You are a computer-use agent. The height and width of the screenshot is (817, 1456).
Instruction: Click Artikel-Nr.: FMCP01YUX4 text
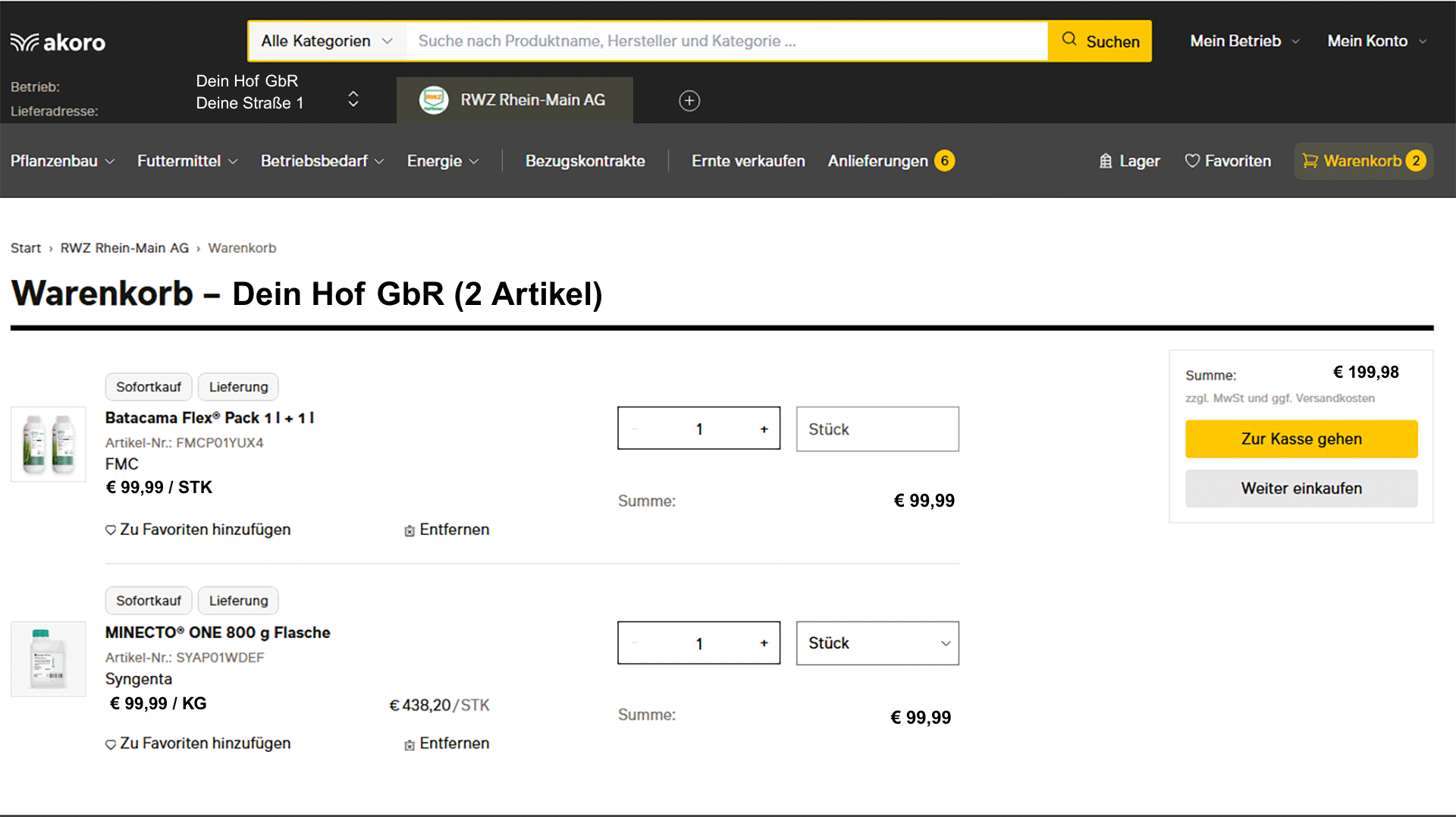pos(184,442)
